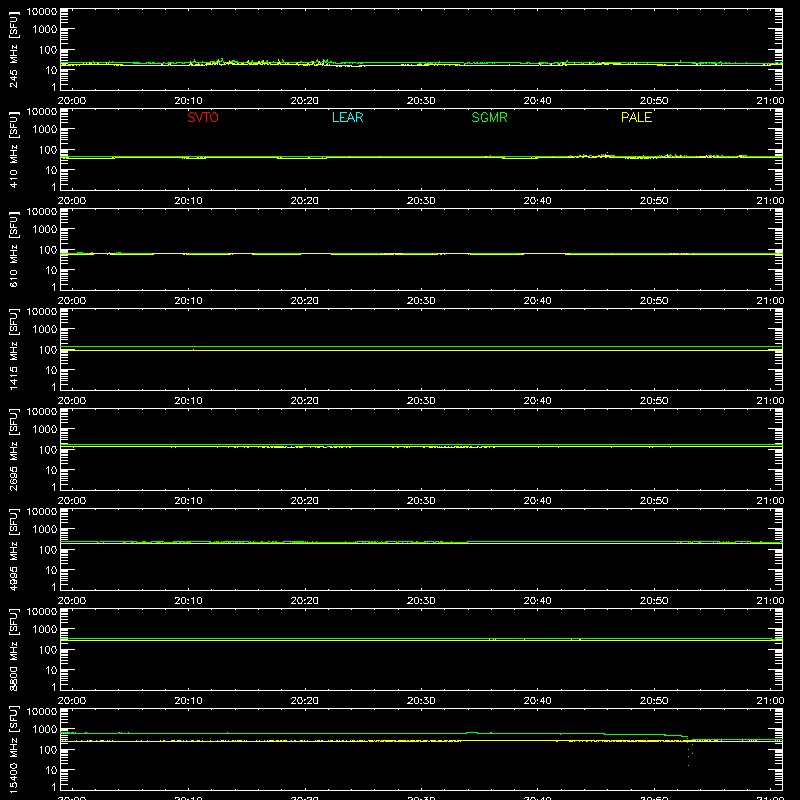Image resolution: width=800 pixels, height=800 pixels.
Task: Click 20:30 time label under 1415 MHz plot
Action: click(421, 401)
